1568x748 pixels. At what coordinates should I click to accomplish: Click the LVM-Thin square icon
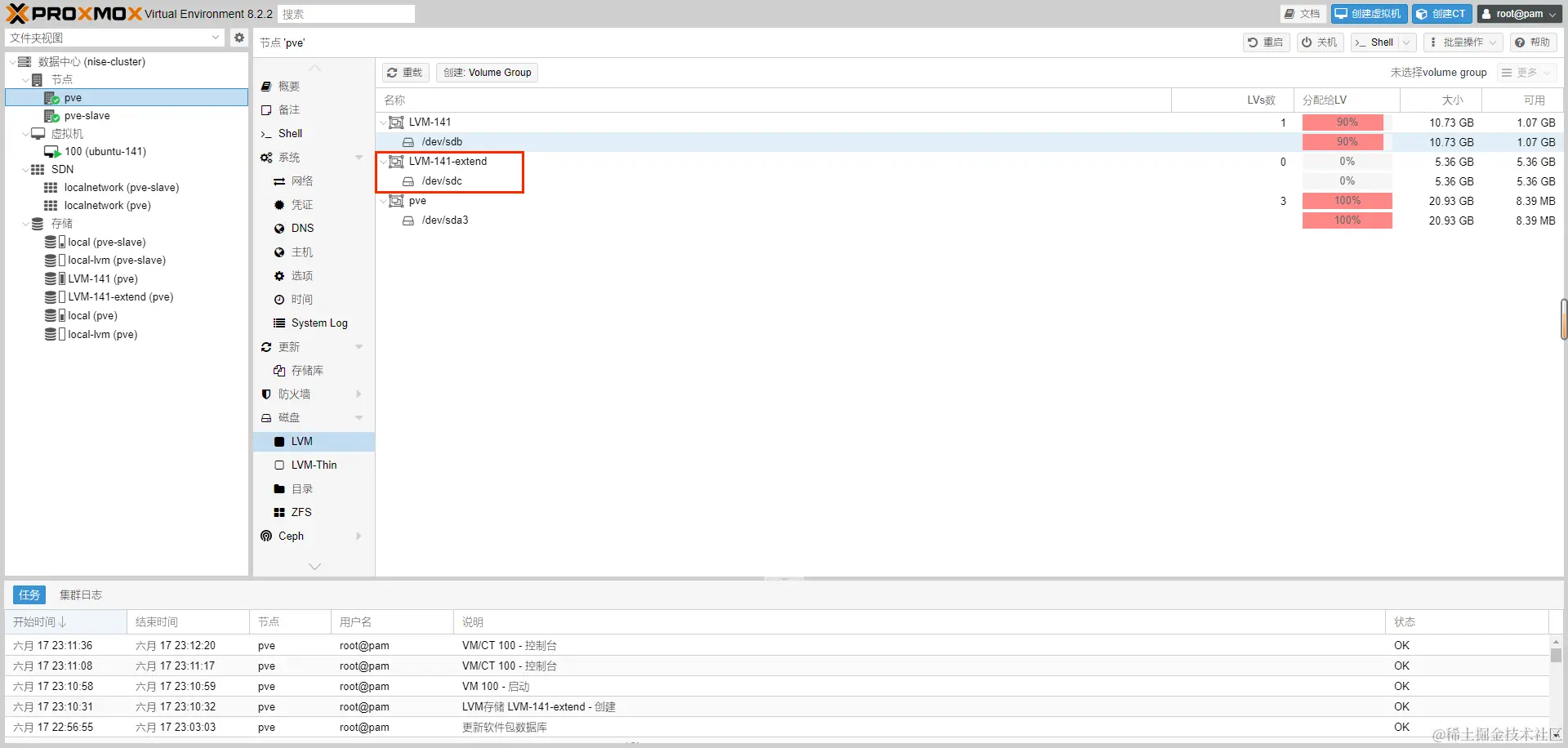pyautogui.click(x=279, y=465)
